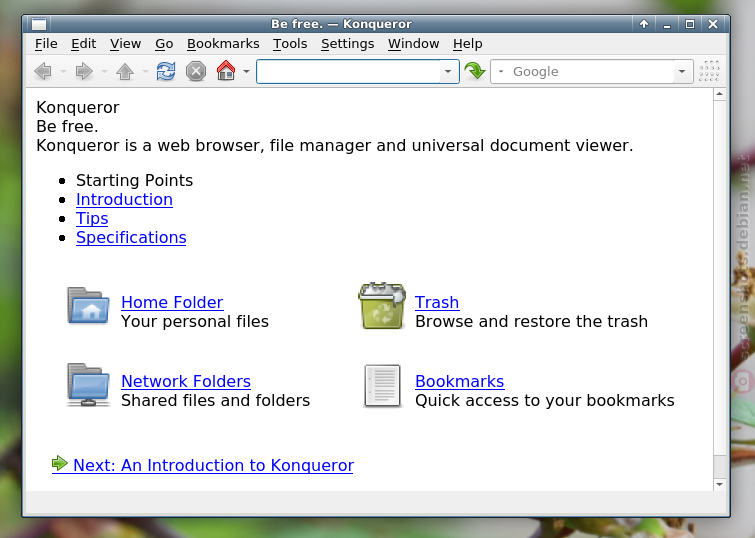Open the Help menu
The image size is (755, 538).
[x=467, y=44]
